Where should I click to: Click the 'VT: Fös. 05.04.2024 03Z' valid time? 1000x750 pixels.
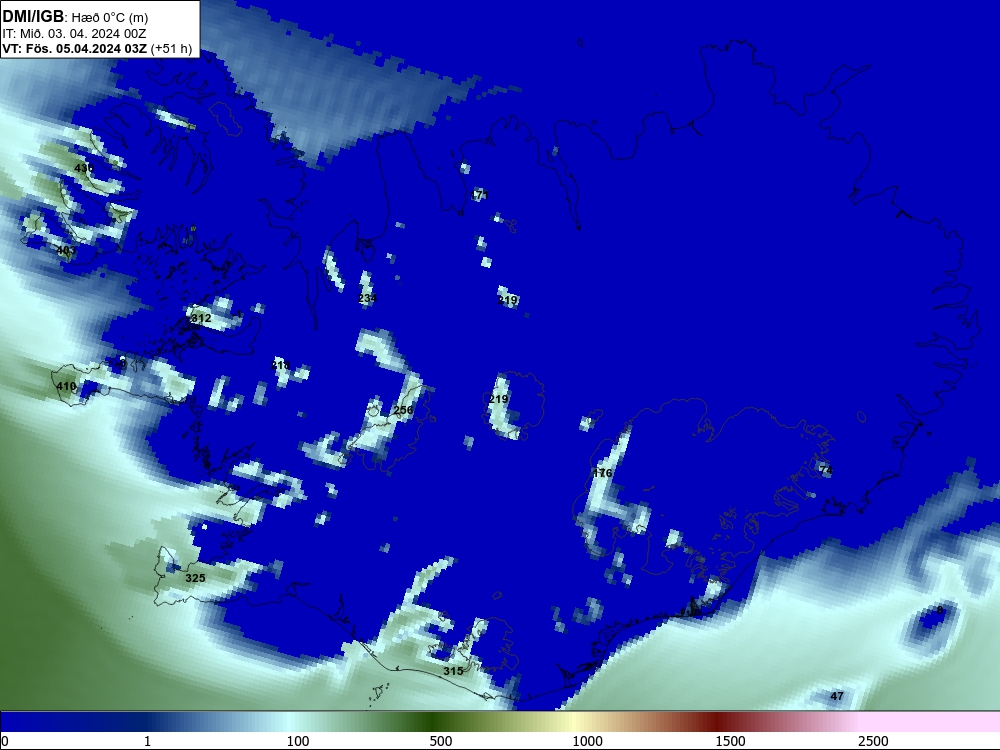(75, 48)
